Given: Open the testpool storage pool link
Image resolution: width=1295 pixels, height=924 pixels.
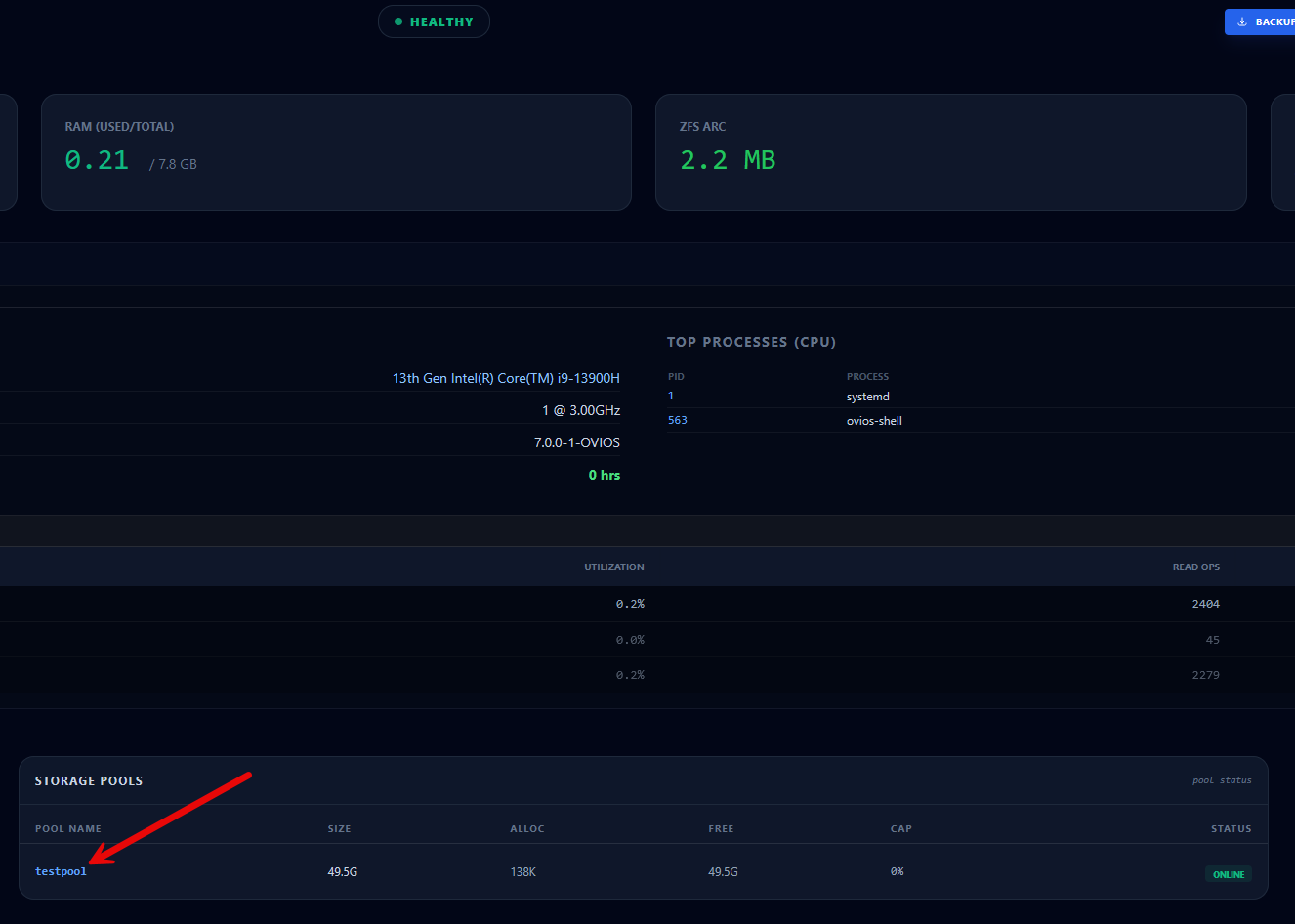Looking at the screenshot, I should pos(61,871).
